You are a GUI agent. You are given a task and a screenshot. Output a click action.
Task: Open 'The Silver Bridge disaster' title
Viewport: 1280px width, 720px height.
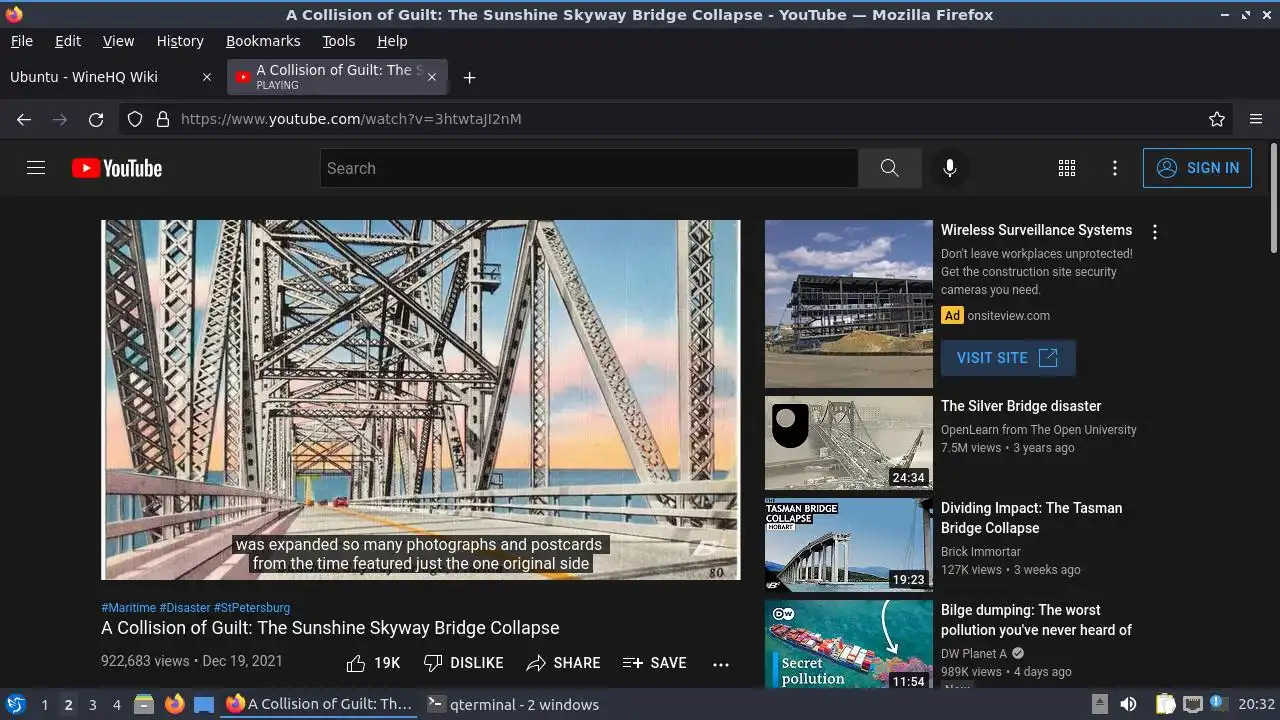(x=1021, y=406)
